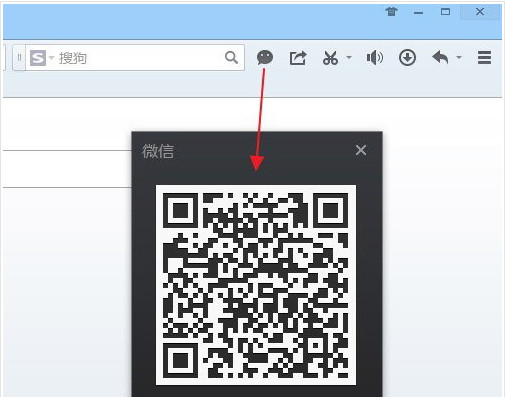Open the skin shirt icon in title bar
This screenshot has height=397, width=505.
[x=392, y=12]
